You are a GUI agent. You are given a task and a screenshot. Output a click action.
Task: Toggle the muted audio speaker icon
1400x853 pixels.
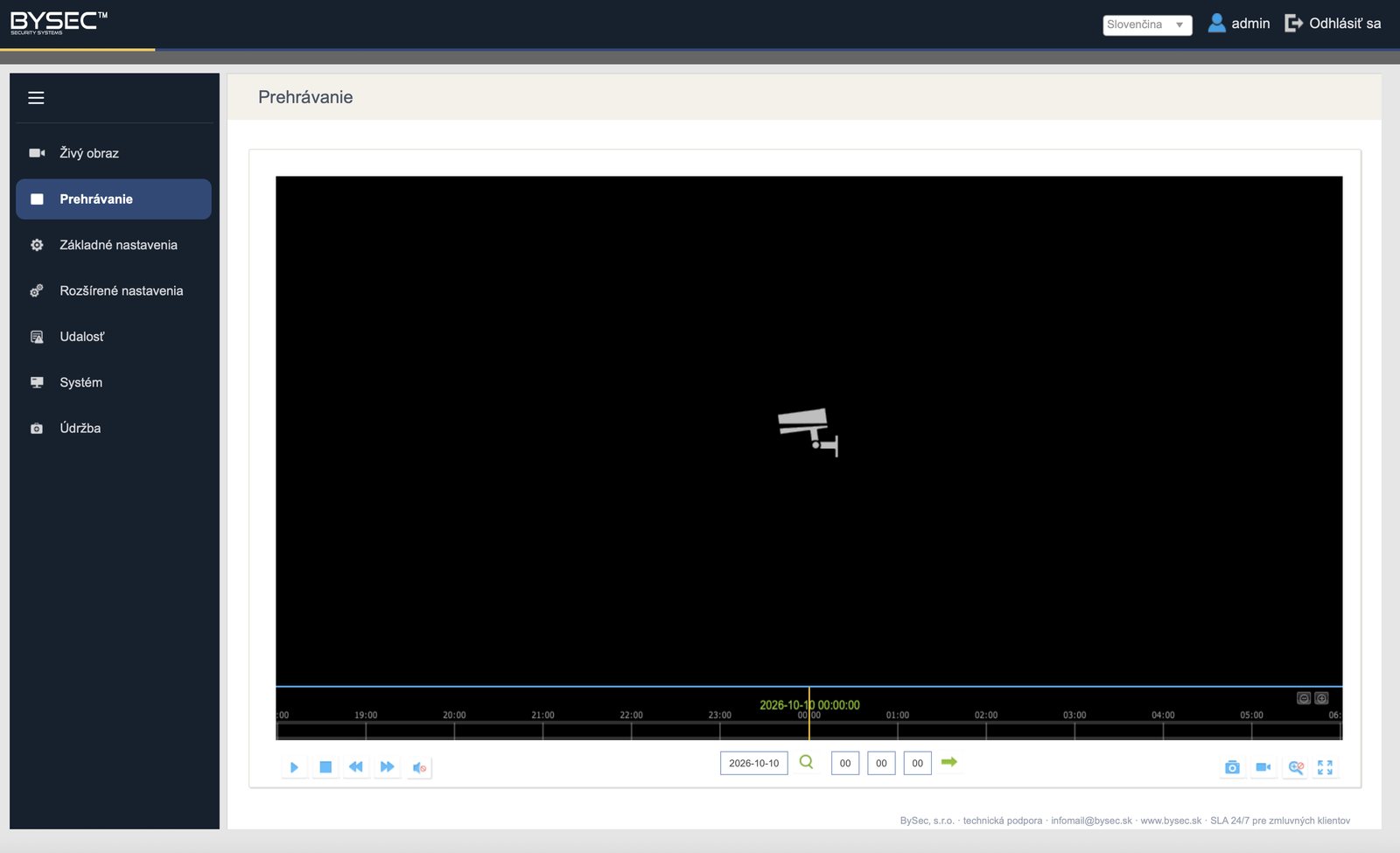click(x=420, y=767)
